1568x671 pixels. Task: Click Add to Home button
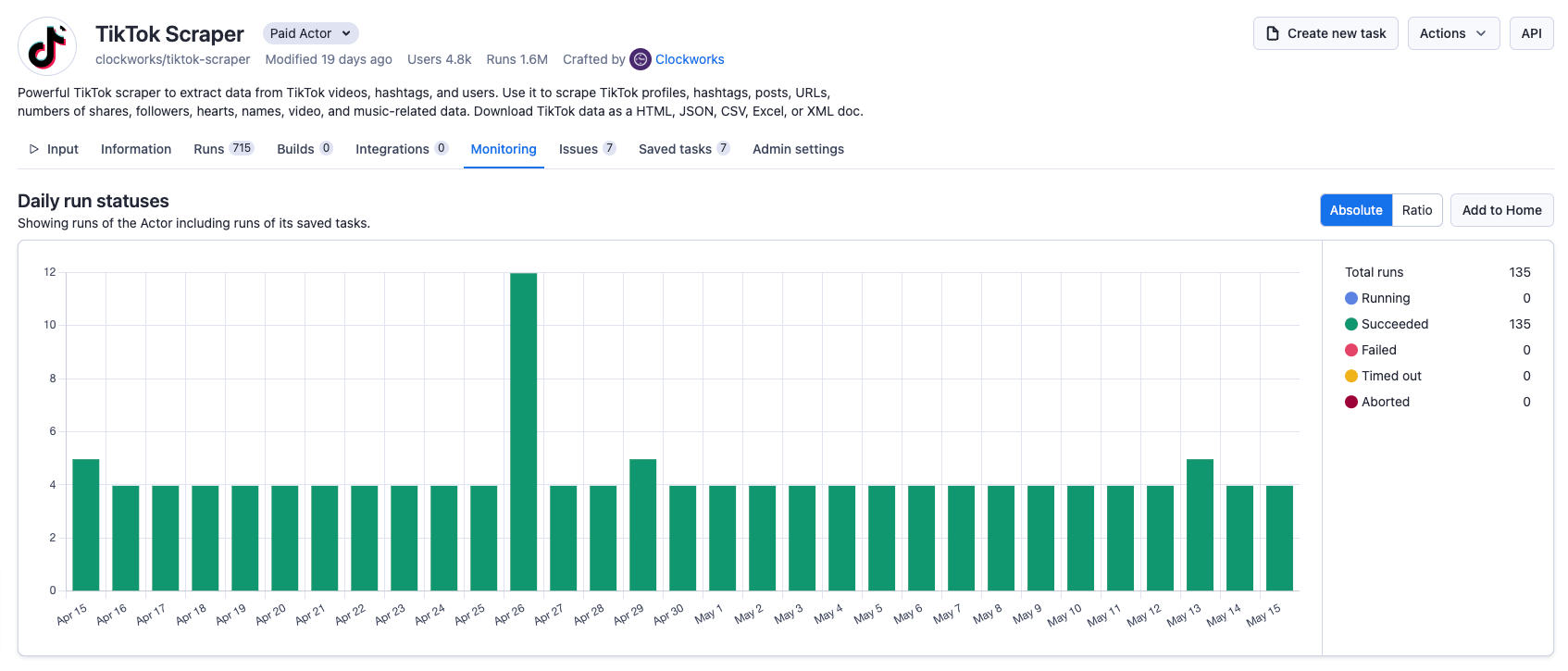(1502, 210)
